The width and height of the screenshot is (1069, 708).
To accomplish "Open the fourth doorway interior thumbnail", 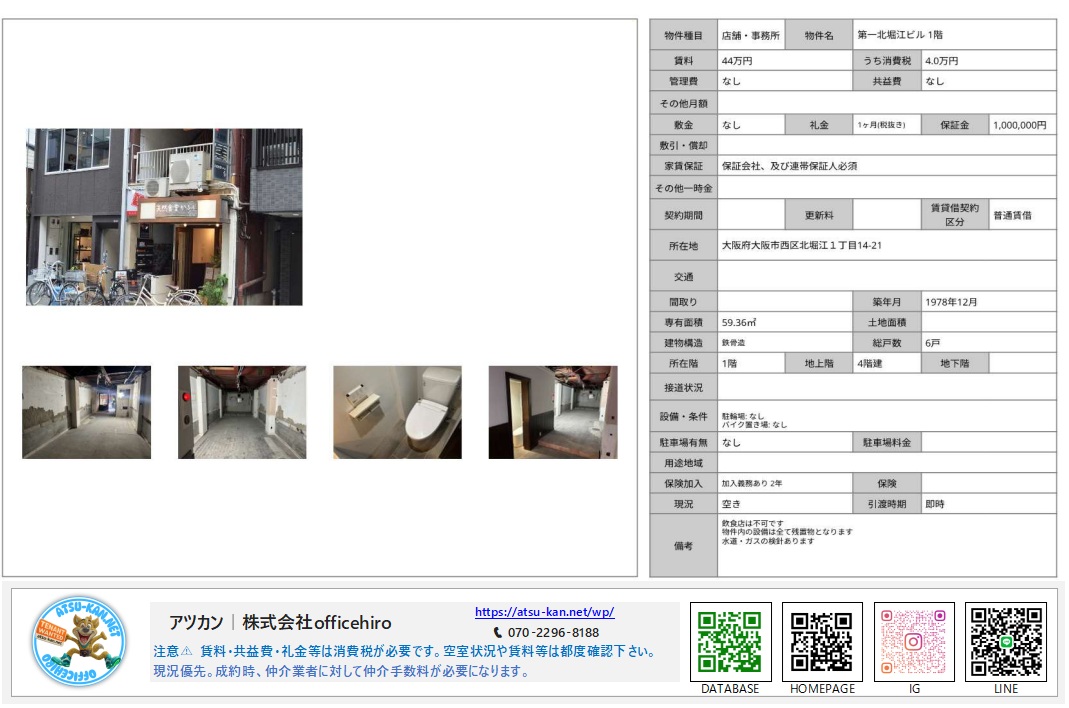I will [x=553, y=412].
